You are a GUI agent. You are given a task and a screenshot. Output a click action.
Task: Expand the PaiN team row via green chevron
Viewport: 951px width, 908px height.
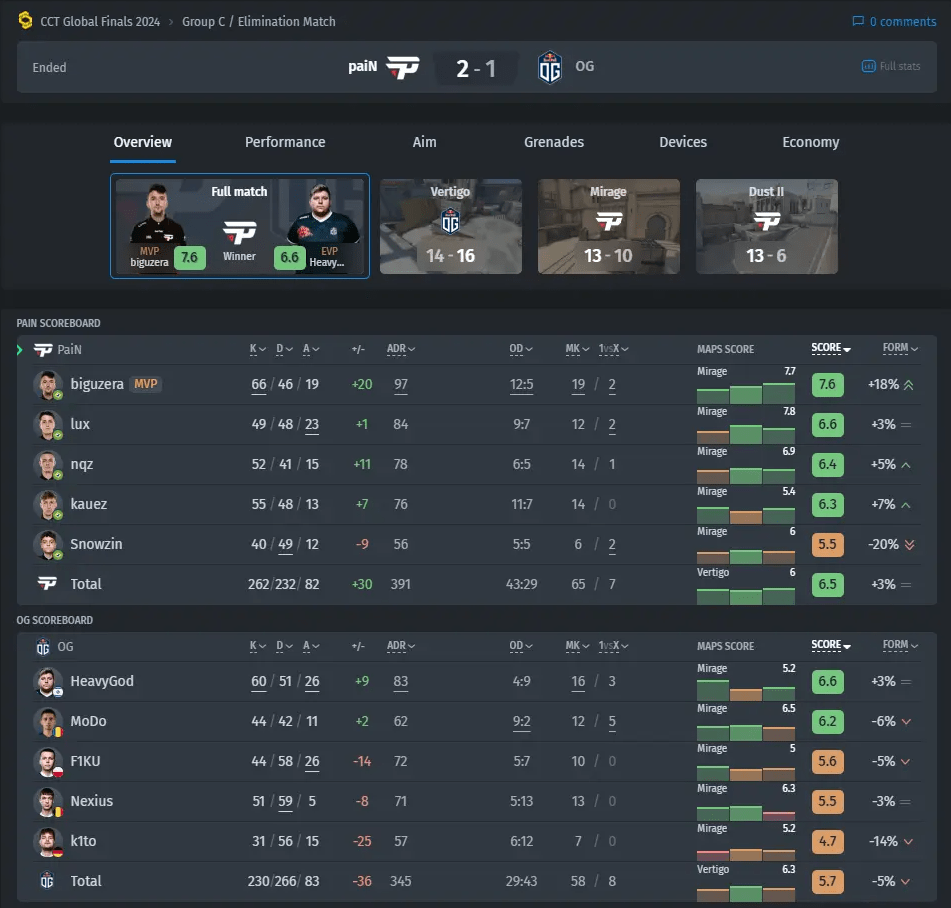[18, 349]
